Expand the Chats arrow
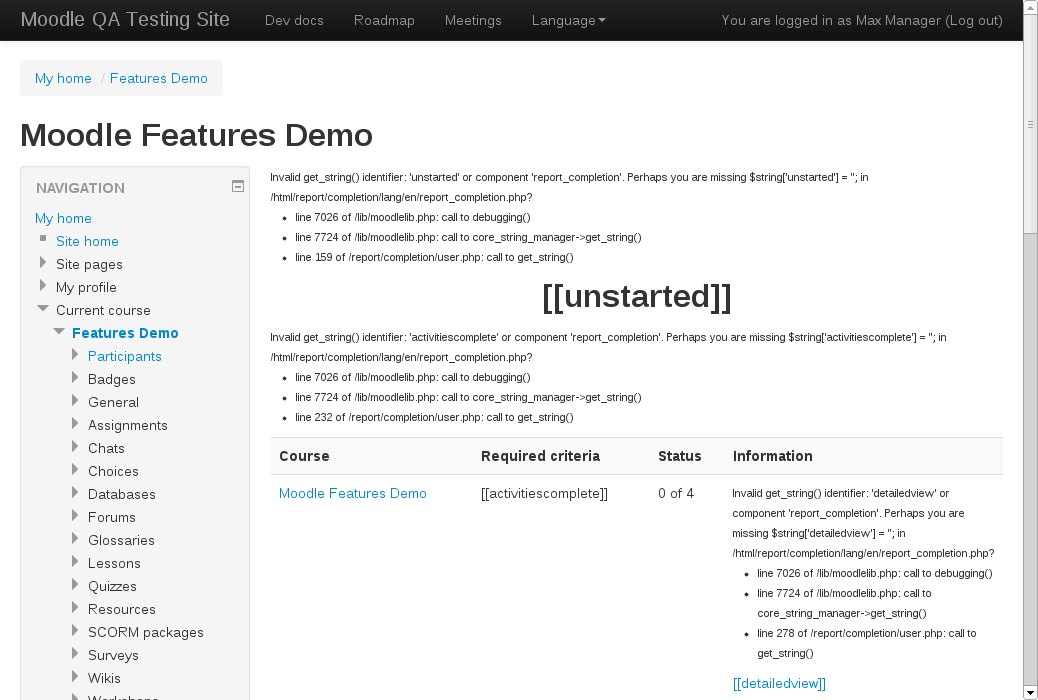1038x700 pixels. [75, 447]
